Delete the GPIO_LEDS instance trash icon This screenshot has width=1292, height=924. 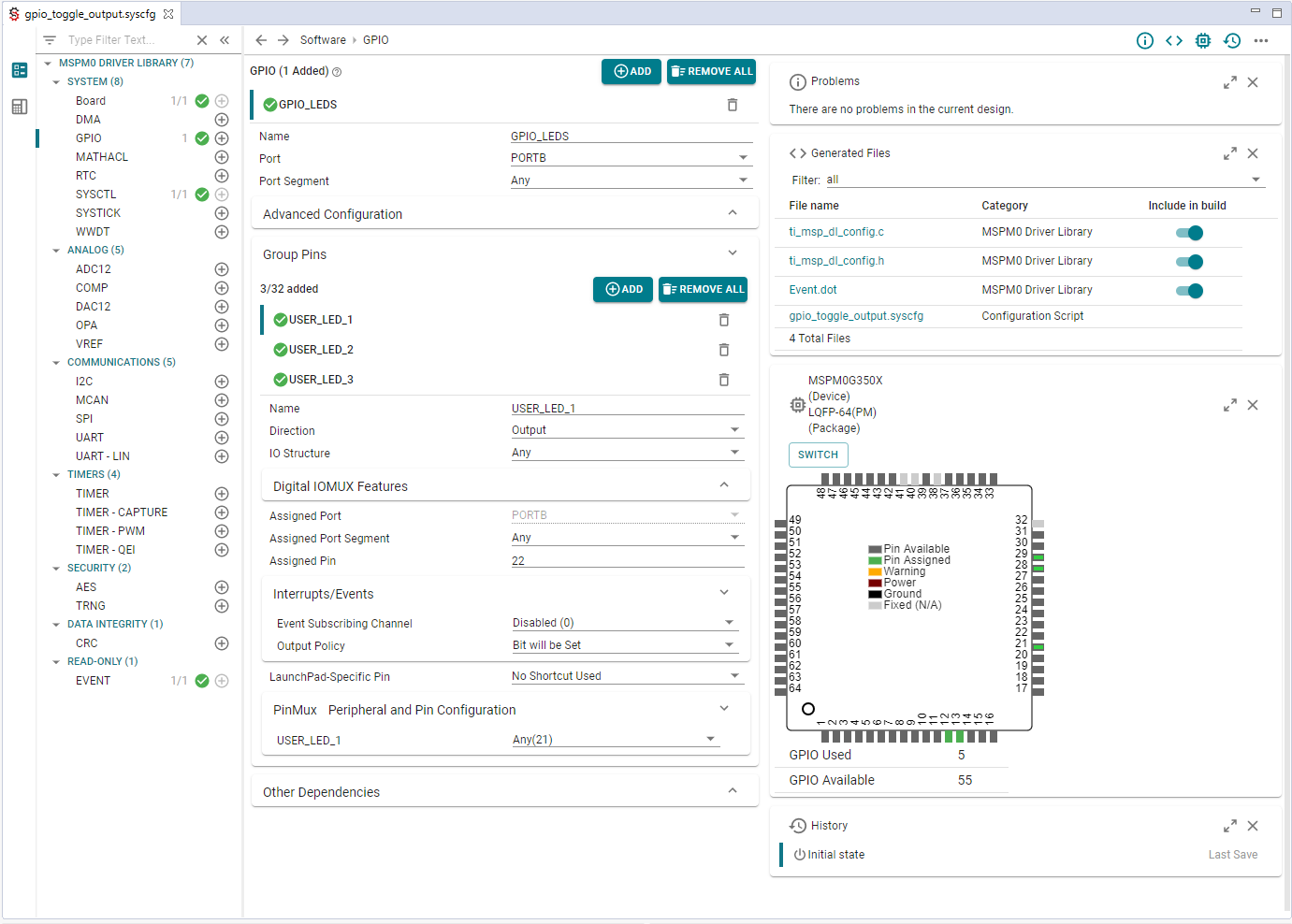(x=733, y=105)
